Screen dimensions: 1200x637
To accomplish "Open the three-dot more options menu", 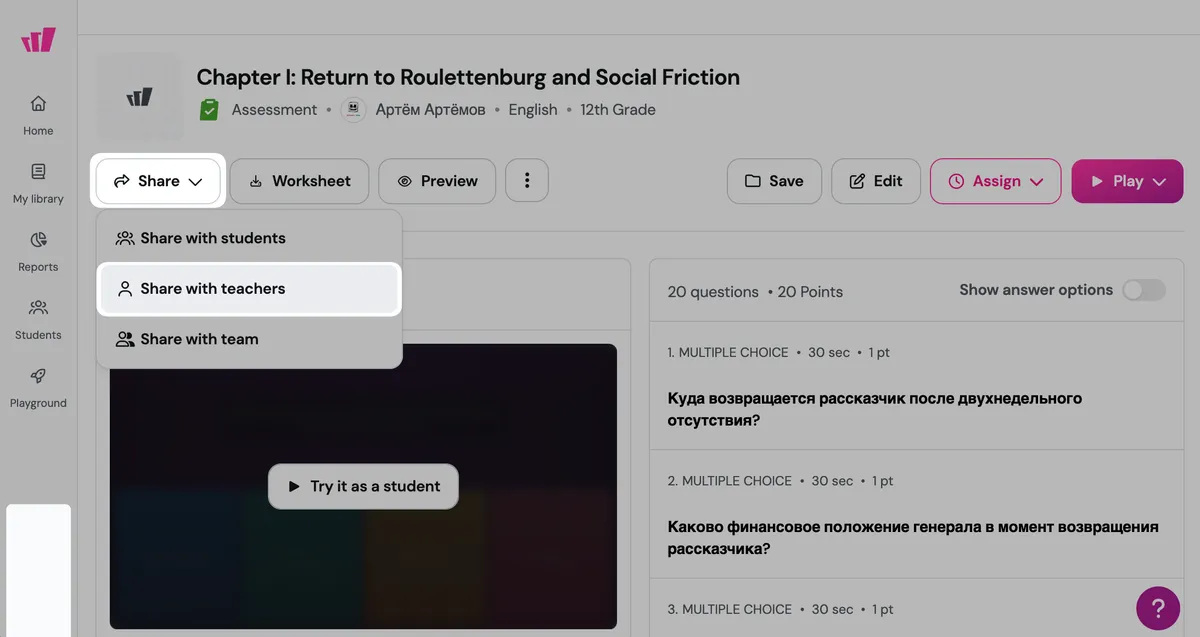I will (x=527, y=181).
